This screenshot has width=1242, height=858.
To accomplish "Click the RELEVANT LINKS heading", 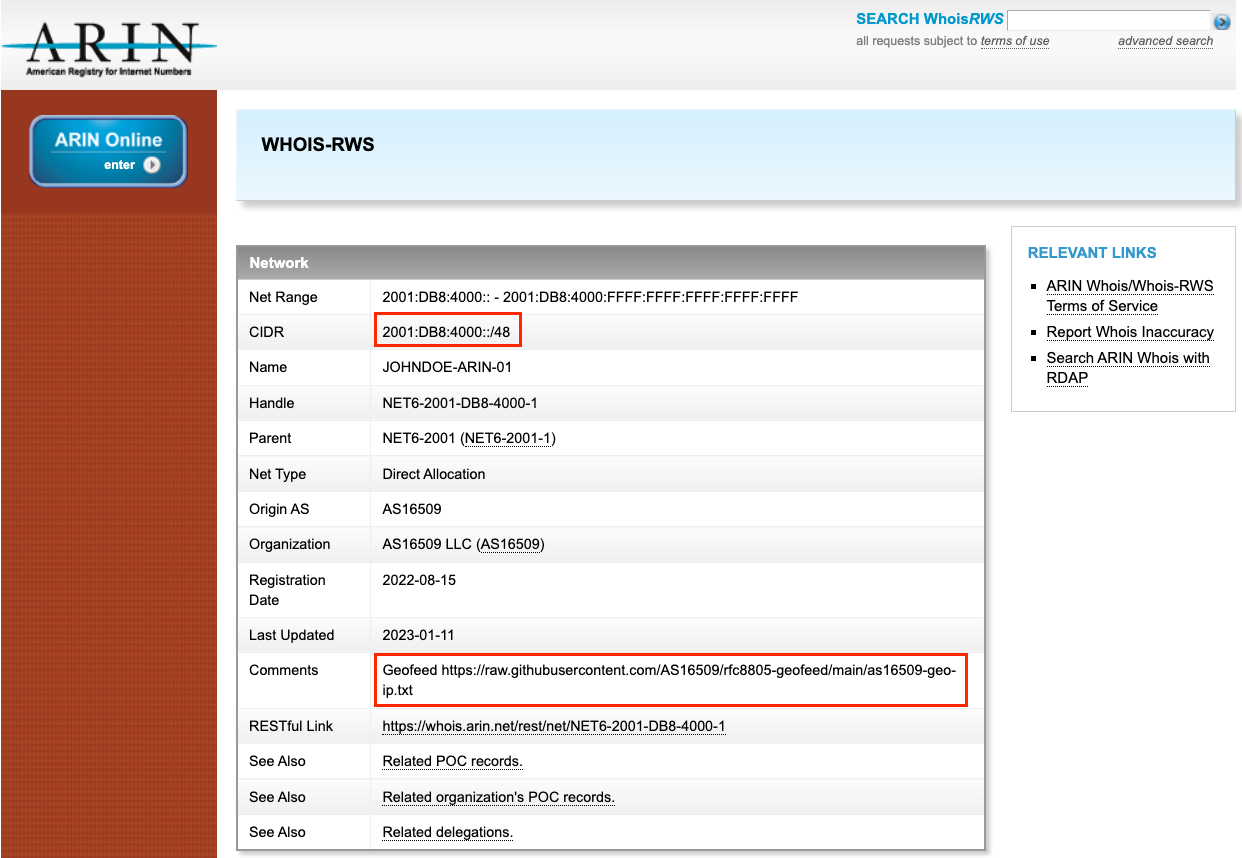I will (1092, 253).
